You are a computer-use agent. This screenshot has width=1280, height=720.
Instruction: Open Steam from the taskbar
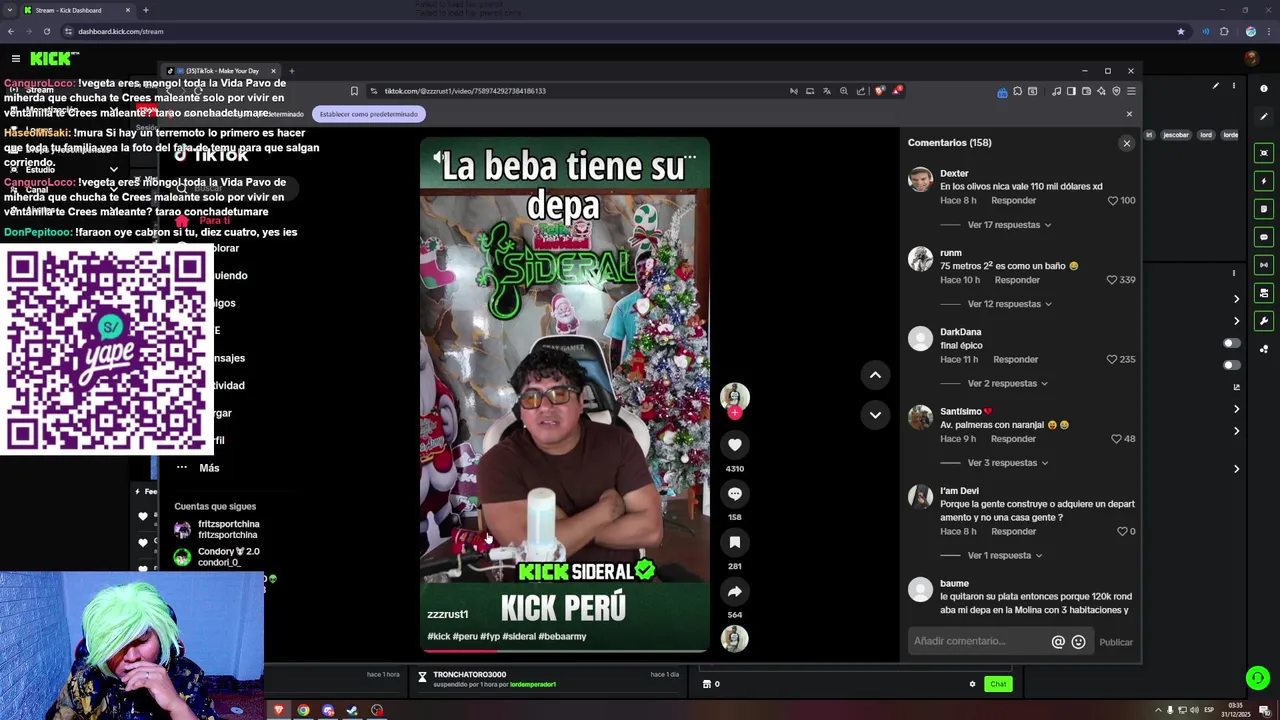(x=352, y=711)
